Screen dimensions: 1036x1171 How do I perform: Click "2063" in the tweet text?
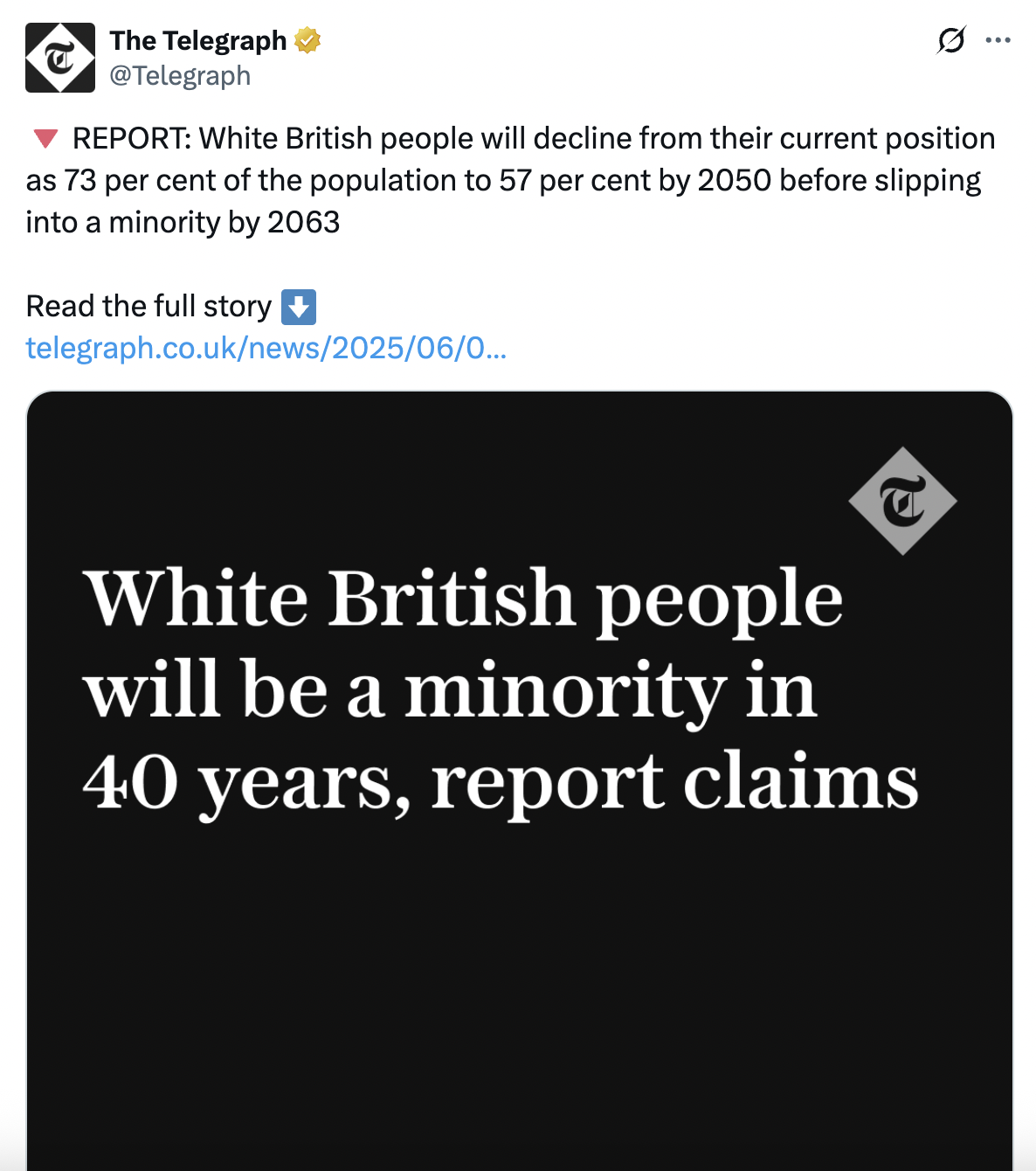coord(304,222)
